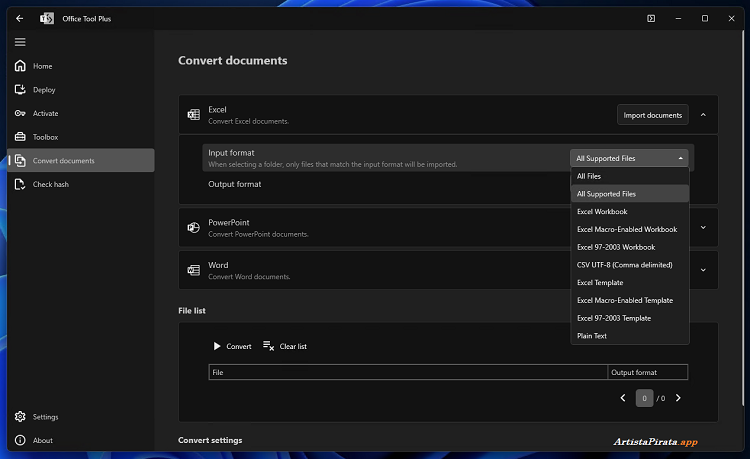
Task: Select CSV UTF-8 (Comma delimited) option
Action: tap(630, 265)
